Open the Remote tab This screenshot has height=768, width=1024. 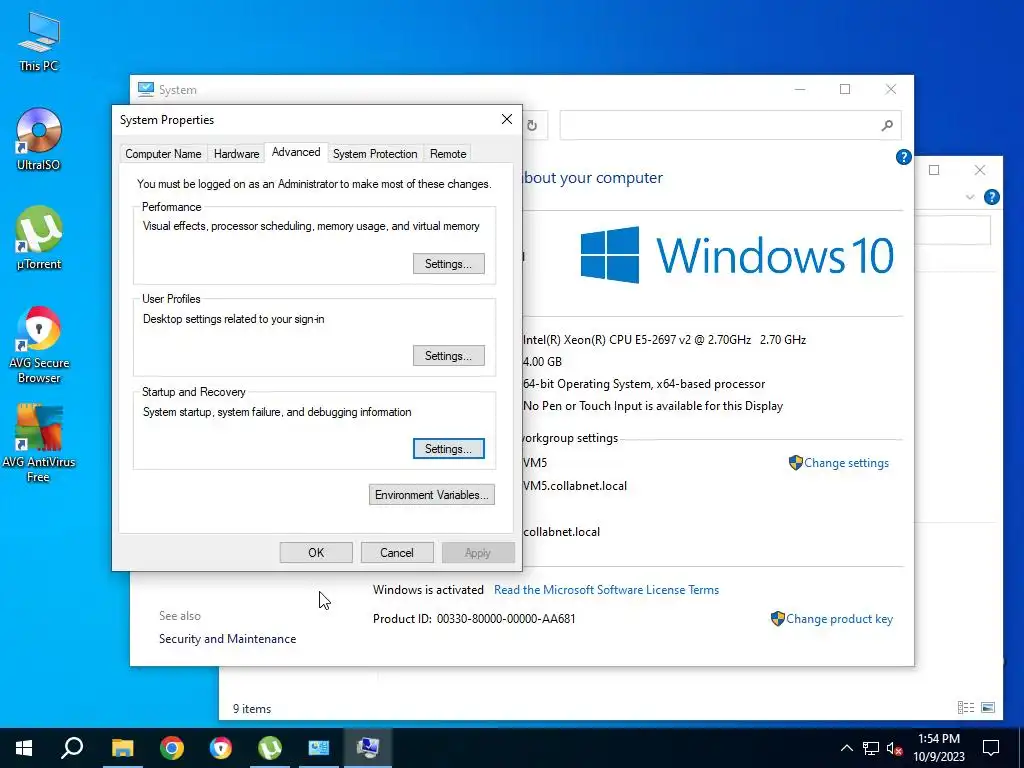(448, 154)
